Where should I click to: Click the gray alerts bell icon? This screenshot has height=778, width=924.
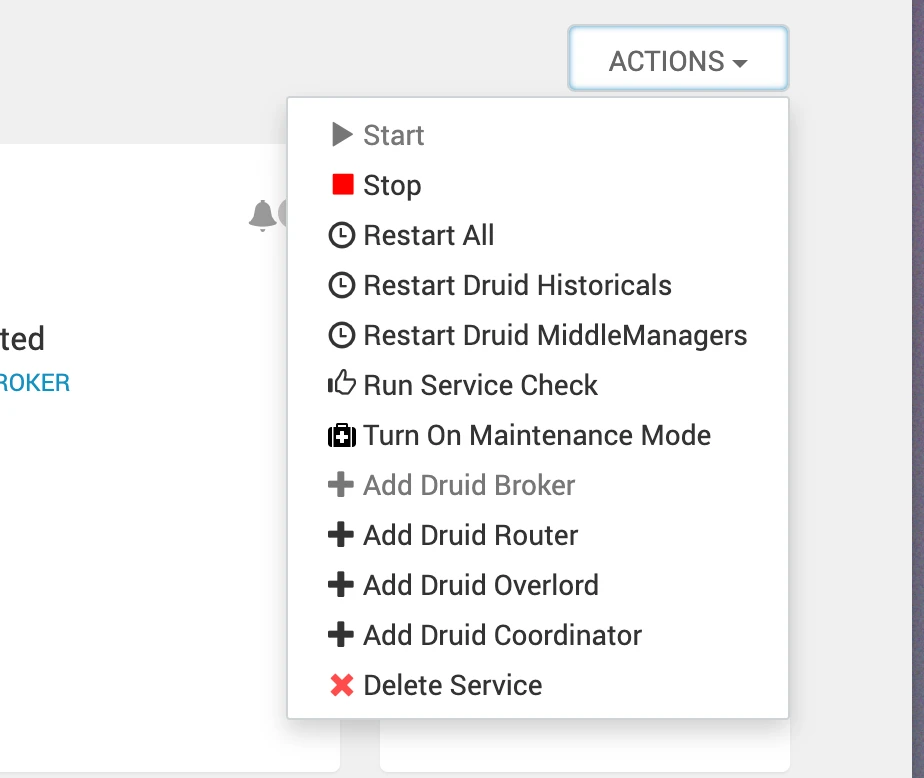pyautogui.click(x=262, y=216)
